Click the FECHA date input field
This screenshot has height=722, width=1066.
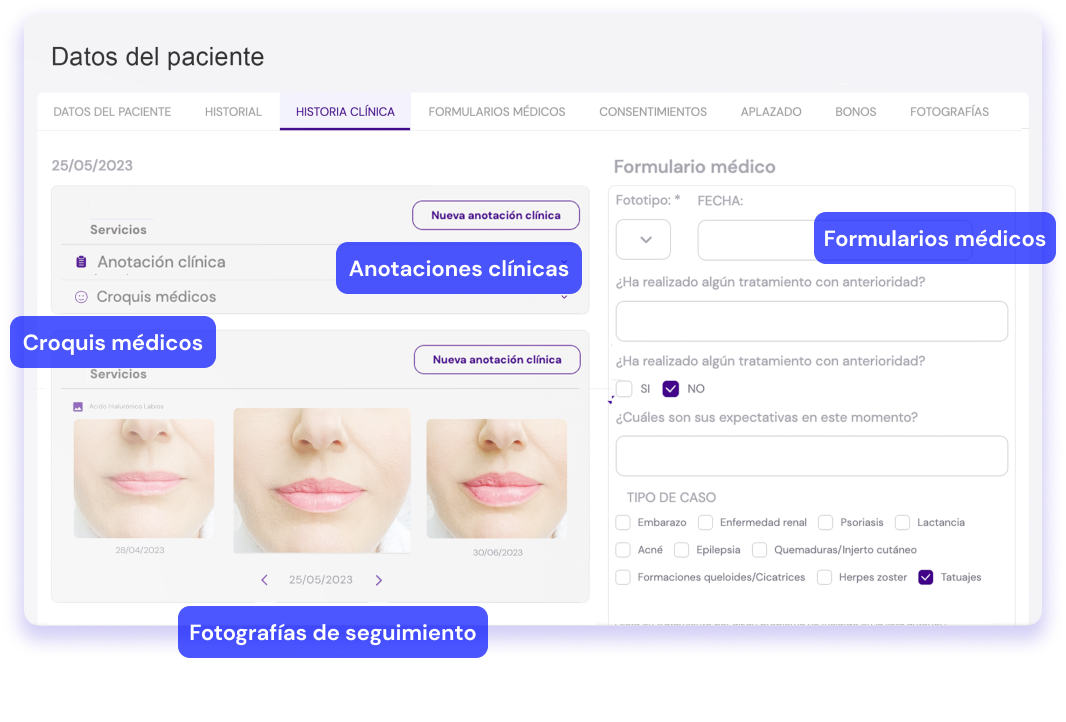click(x=756, y=240)
